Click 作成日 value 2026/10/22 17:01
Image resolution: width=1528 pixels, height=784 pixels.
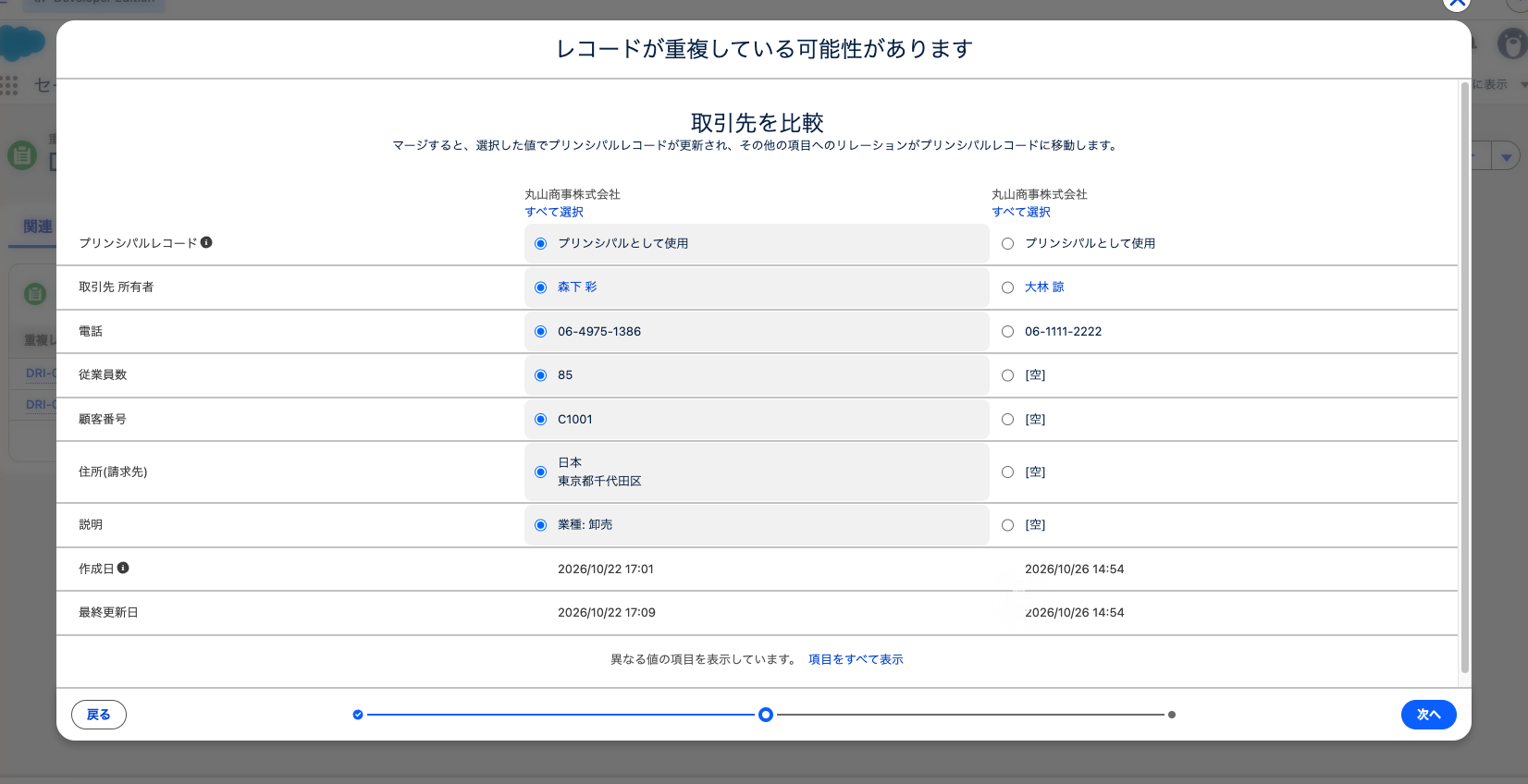606,570
